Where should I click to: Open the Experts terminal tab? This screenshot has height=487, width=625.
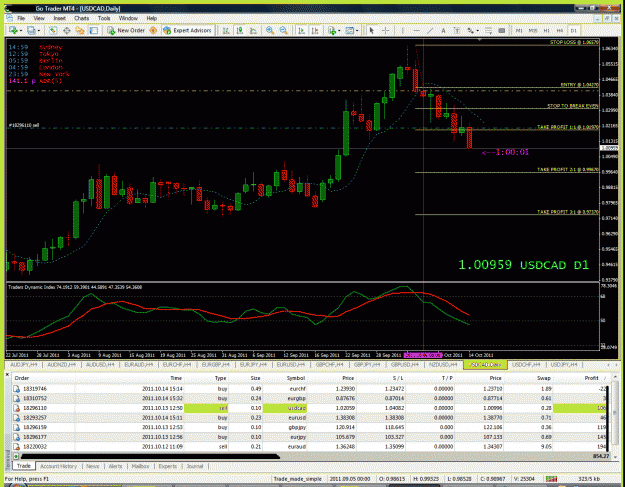(x=167, y=466)
